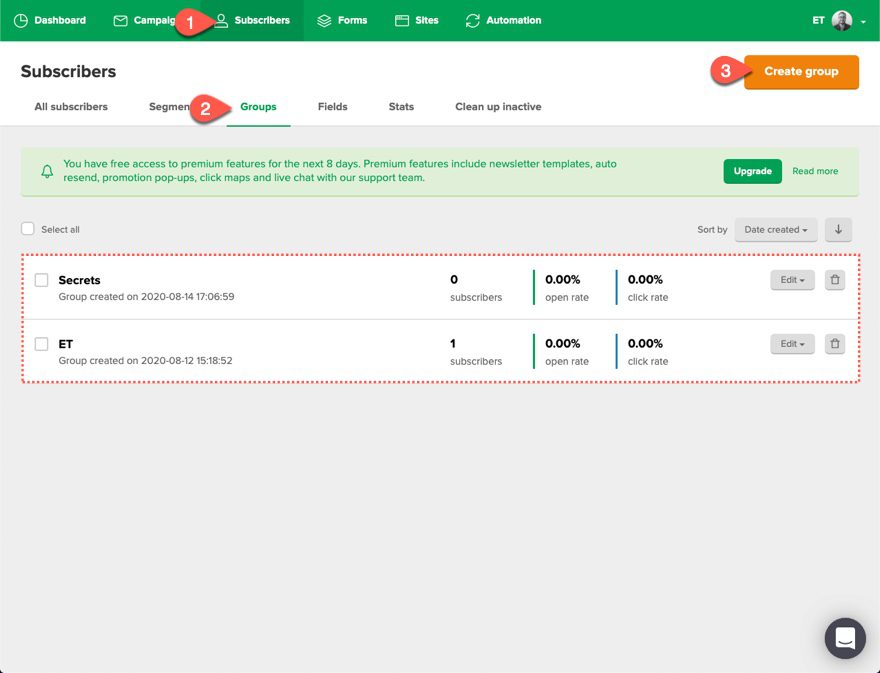The image size is (880, 673).
Task: Click the trash icon for the Secrets group
Action: click(x=834, y=280)
